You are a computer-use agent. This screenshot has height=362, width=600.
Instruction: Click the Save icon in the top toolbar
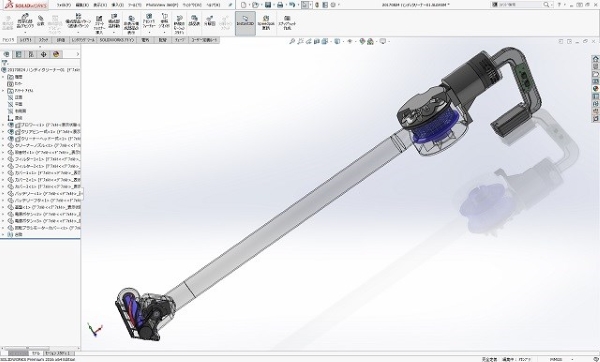click(x=268, y=5)
